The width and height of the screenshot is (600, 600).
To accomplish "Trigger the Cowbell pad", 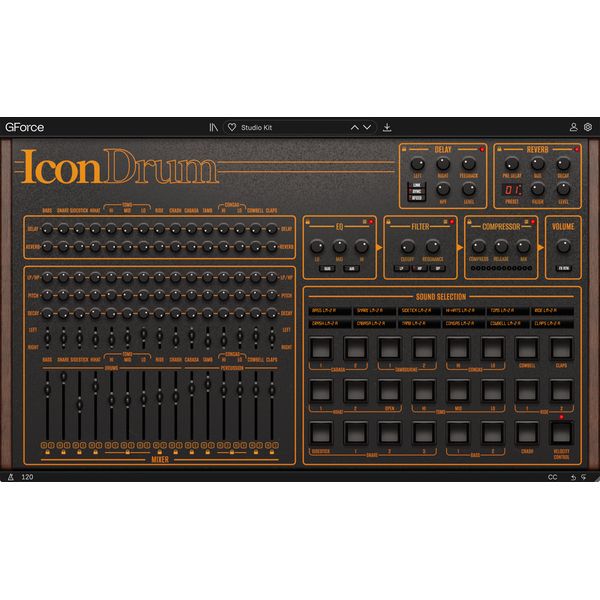I will (527, 348).
